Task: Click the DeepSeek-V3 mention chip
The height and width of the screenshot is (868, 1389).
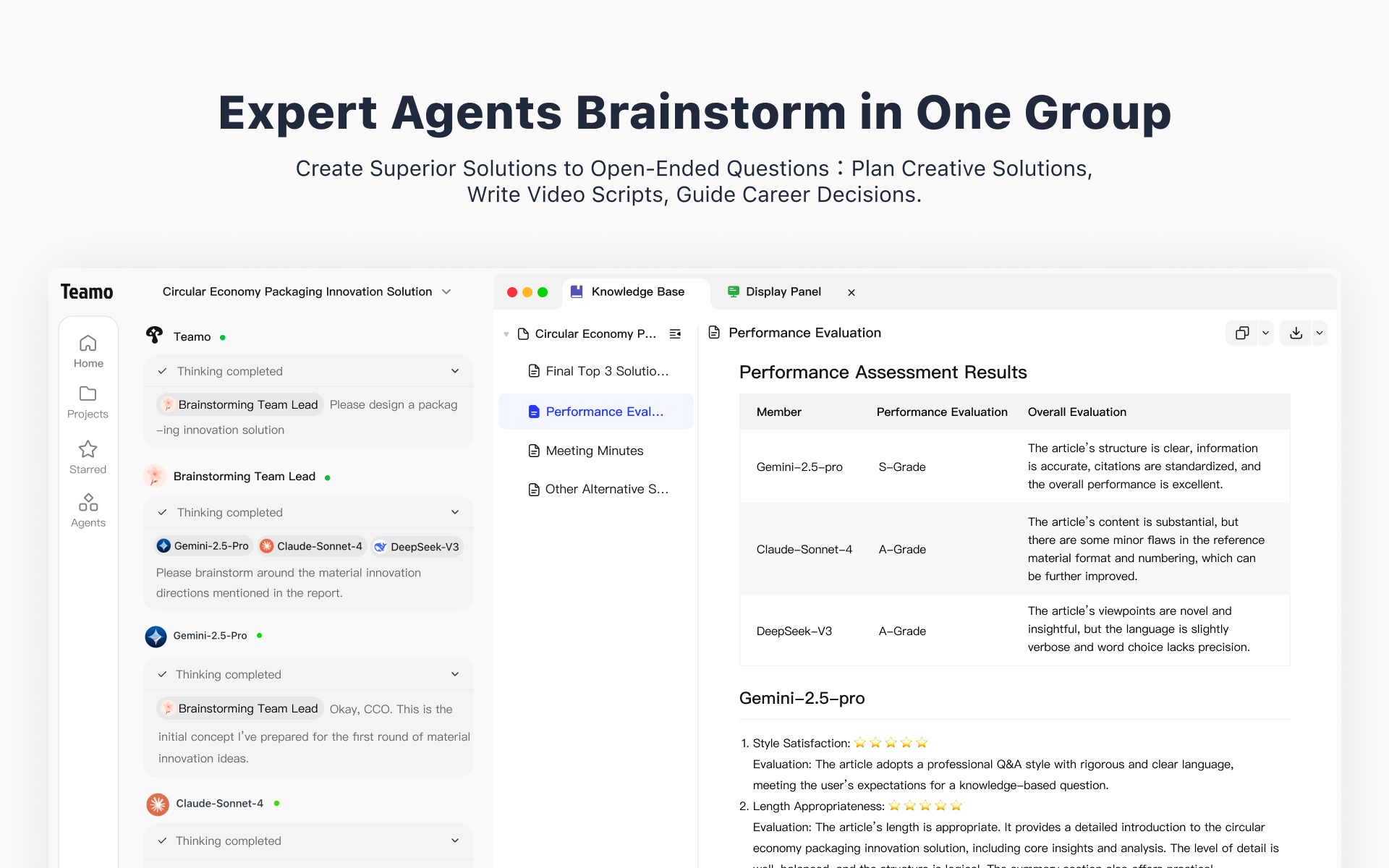Action: [417, 547]
